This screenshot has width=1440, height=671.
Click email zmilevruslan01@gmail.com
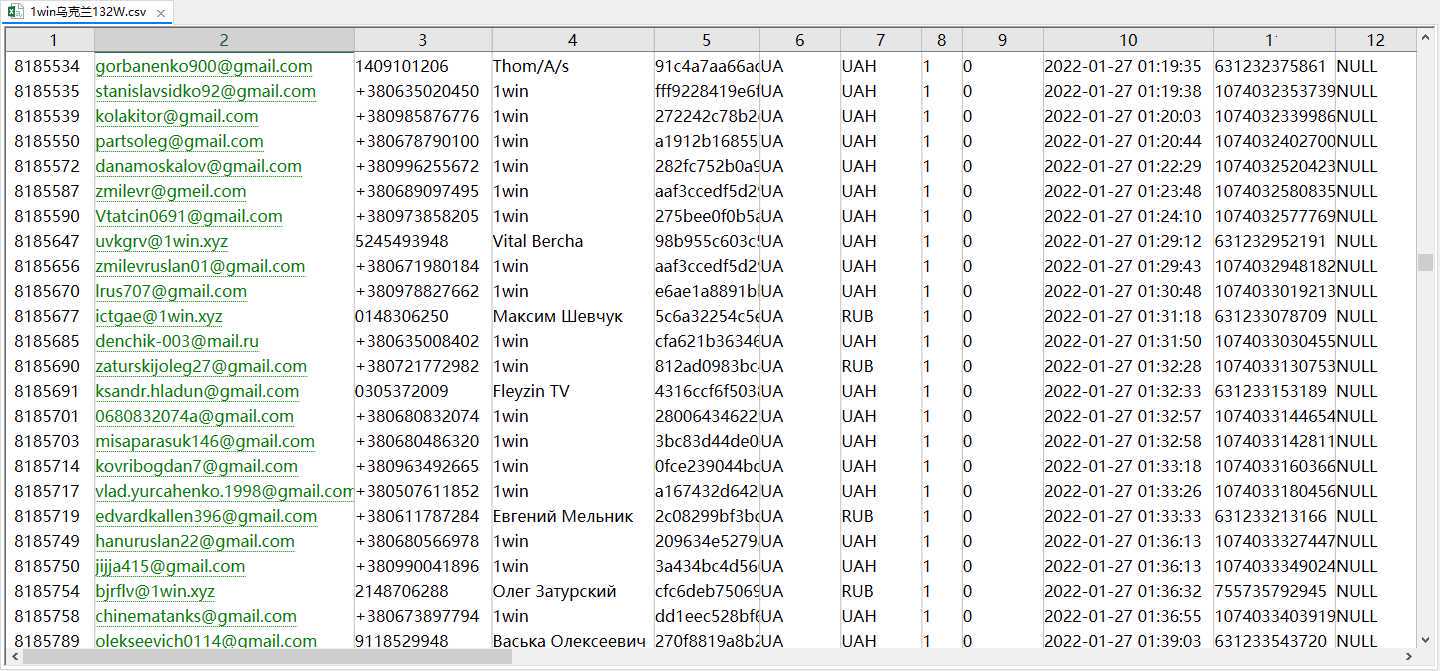coord(201,266)
